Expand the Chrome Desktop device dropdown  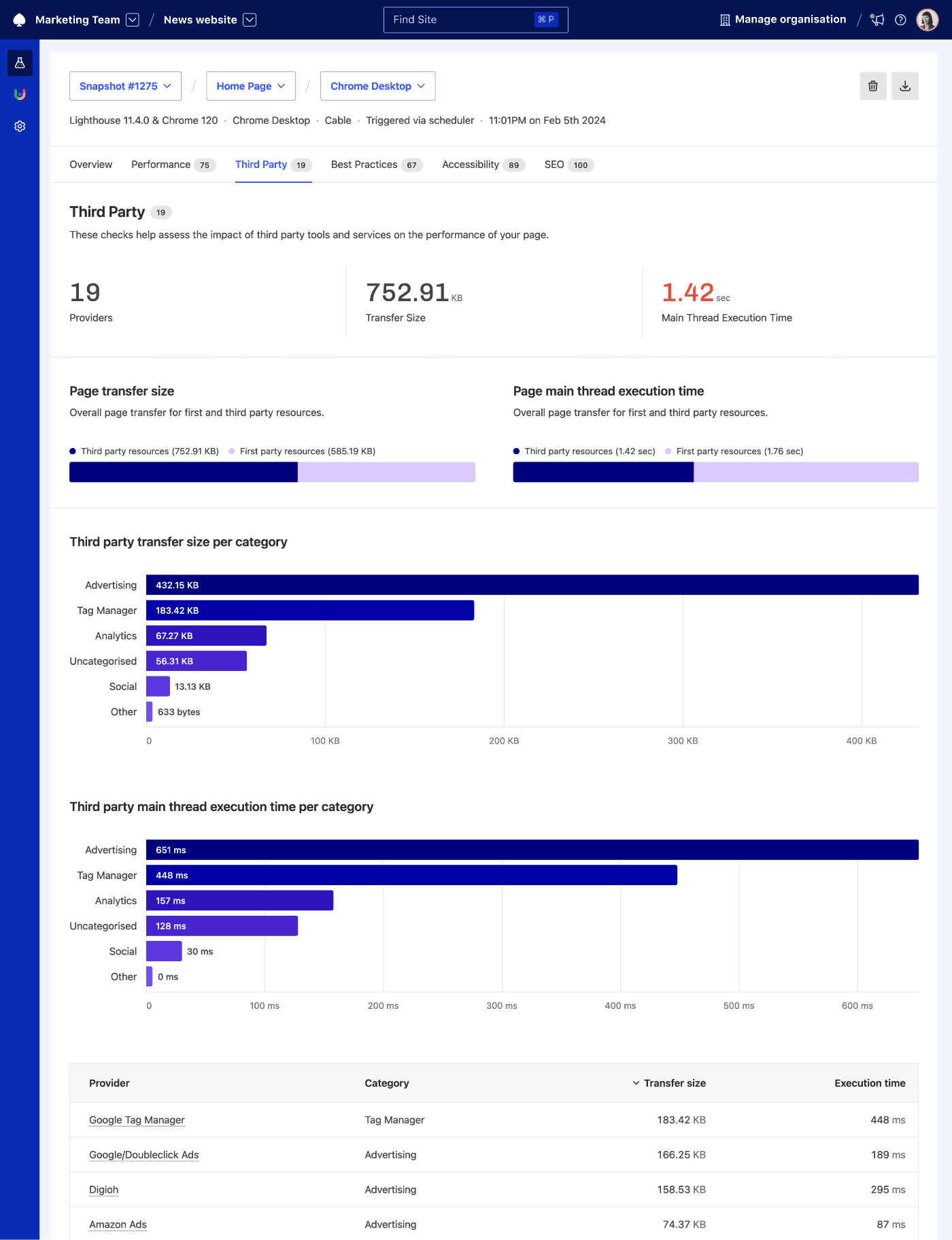pyautogui.click(x=377, y=86)
